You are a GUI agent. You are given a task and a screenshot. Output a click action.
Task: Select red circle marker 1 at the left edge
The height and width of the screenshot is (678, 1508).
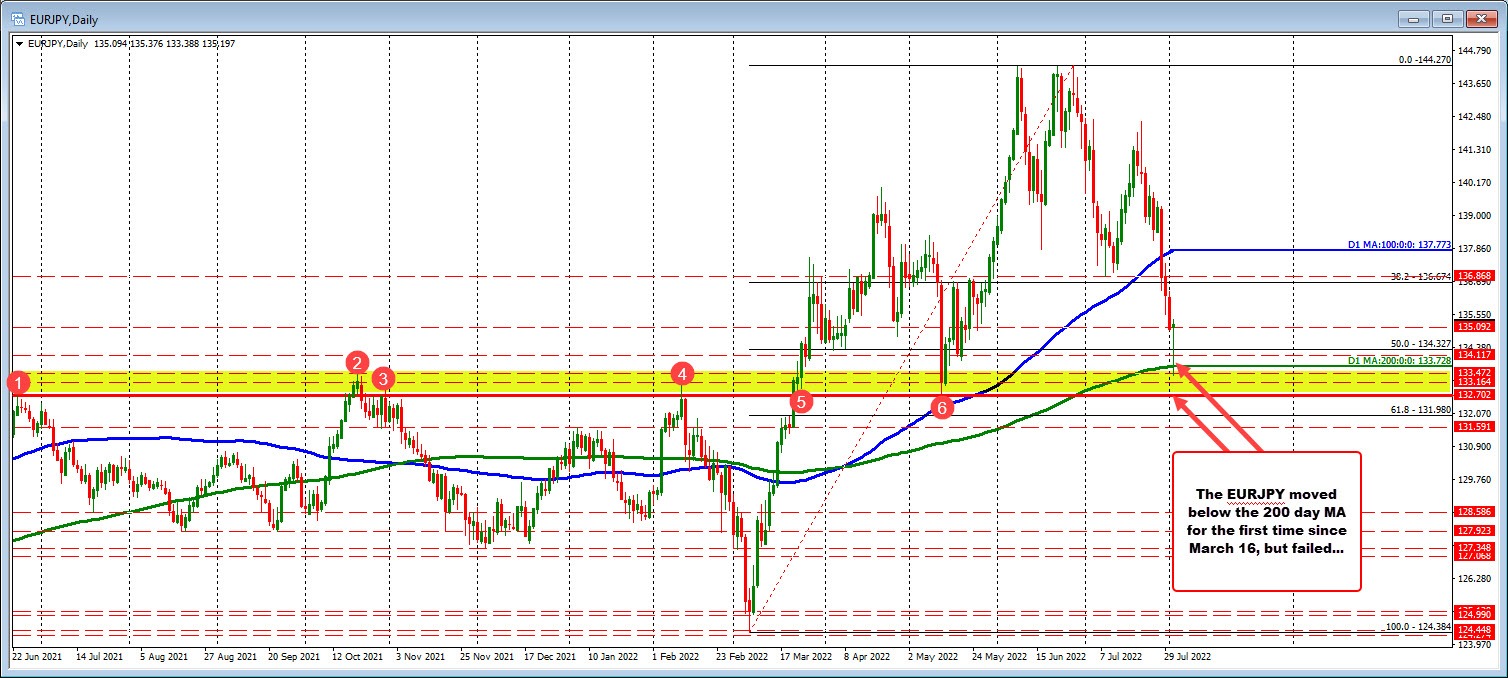click(x=17, y=382)
